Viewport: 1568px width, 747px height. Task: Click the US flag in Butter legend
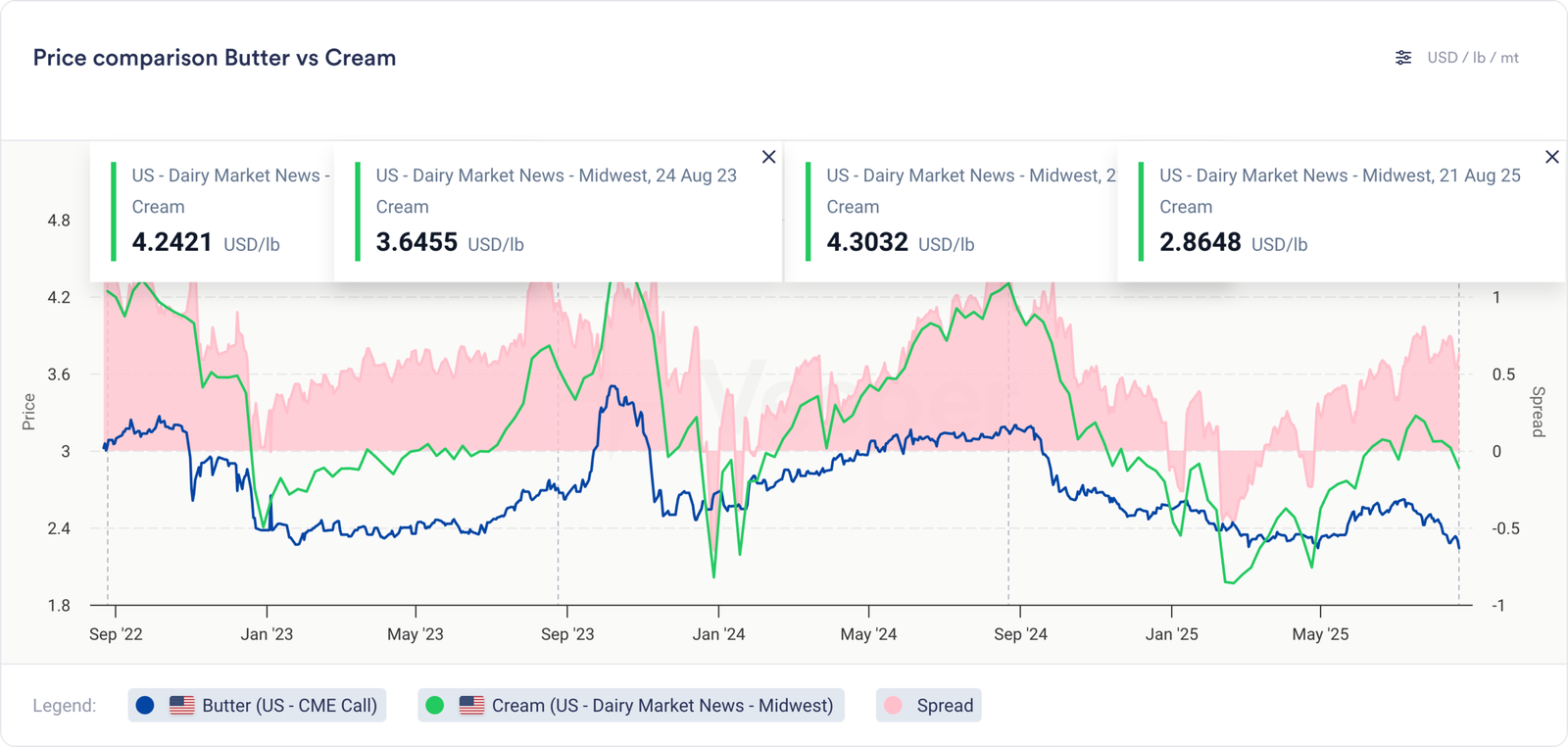[182, 705]
